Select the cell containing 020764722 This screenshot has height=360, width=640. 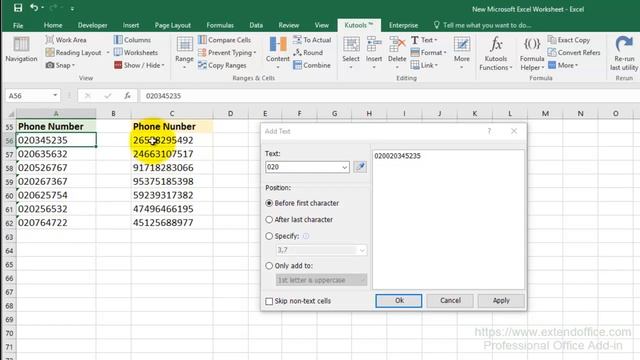tap(56, 222)
